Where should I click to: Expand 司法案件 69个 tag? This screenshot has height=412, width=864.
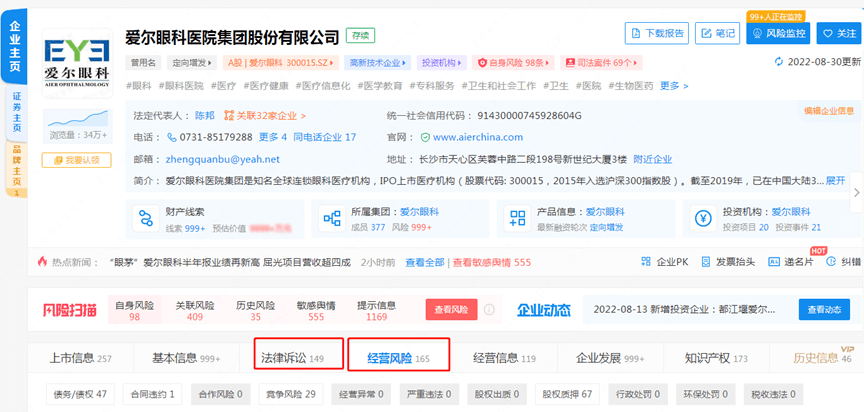tap(601, 63)
